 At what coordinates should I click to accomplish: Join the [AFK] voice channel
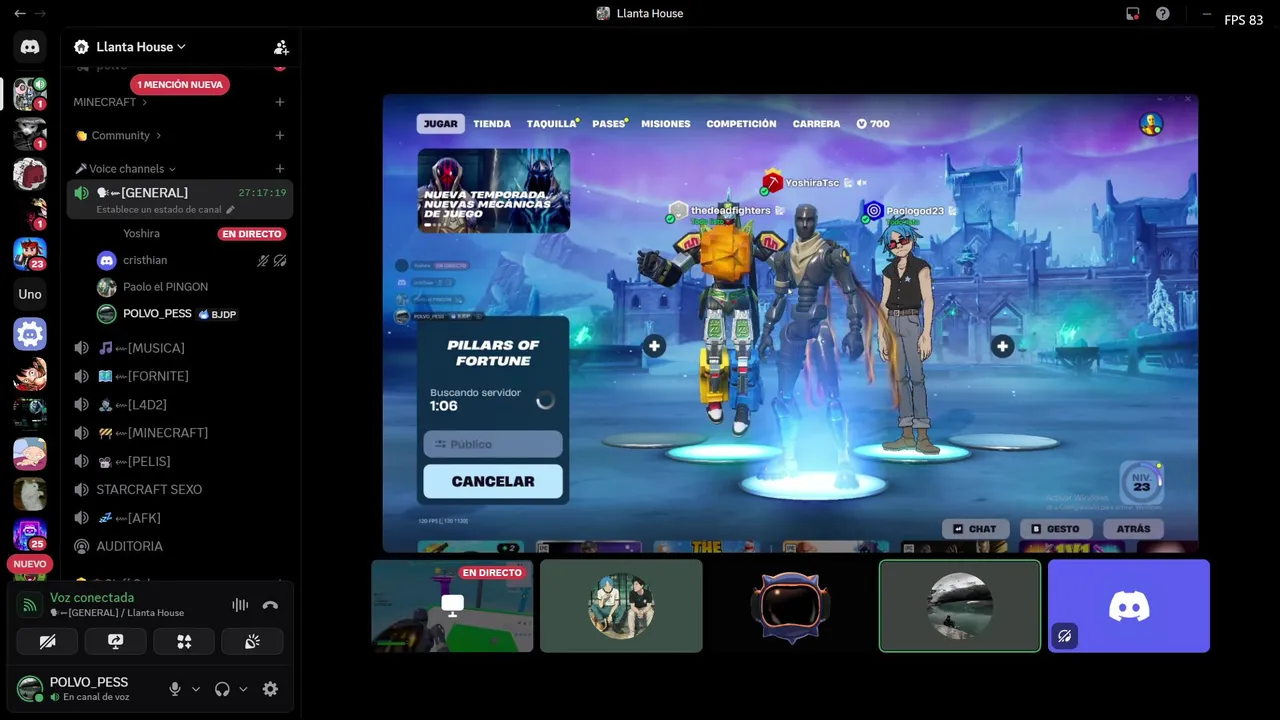[x=180, y=518]
